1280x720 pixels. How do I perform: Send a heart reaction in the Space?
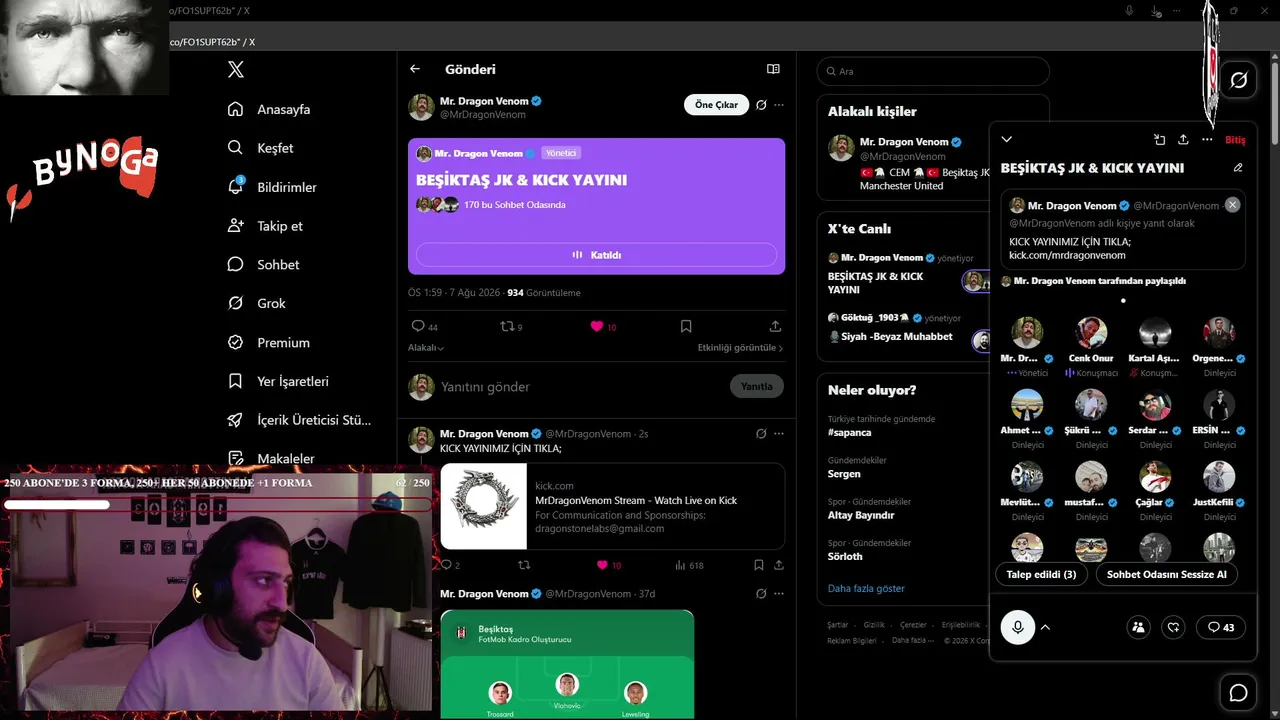1174,627
